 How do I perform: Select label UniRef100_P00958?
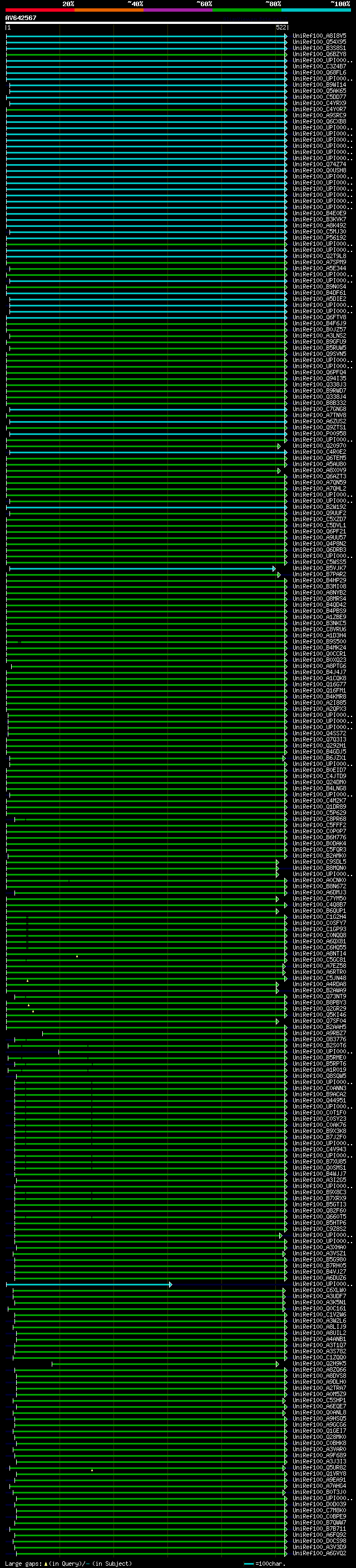pos(319,434)
